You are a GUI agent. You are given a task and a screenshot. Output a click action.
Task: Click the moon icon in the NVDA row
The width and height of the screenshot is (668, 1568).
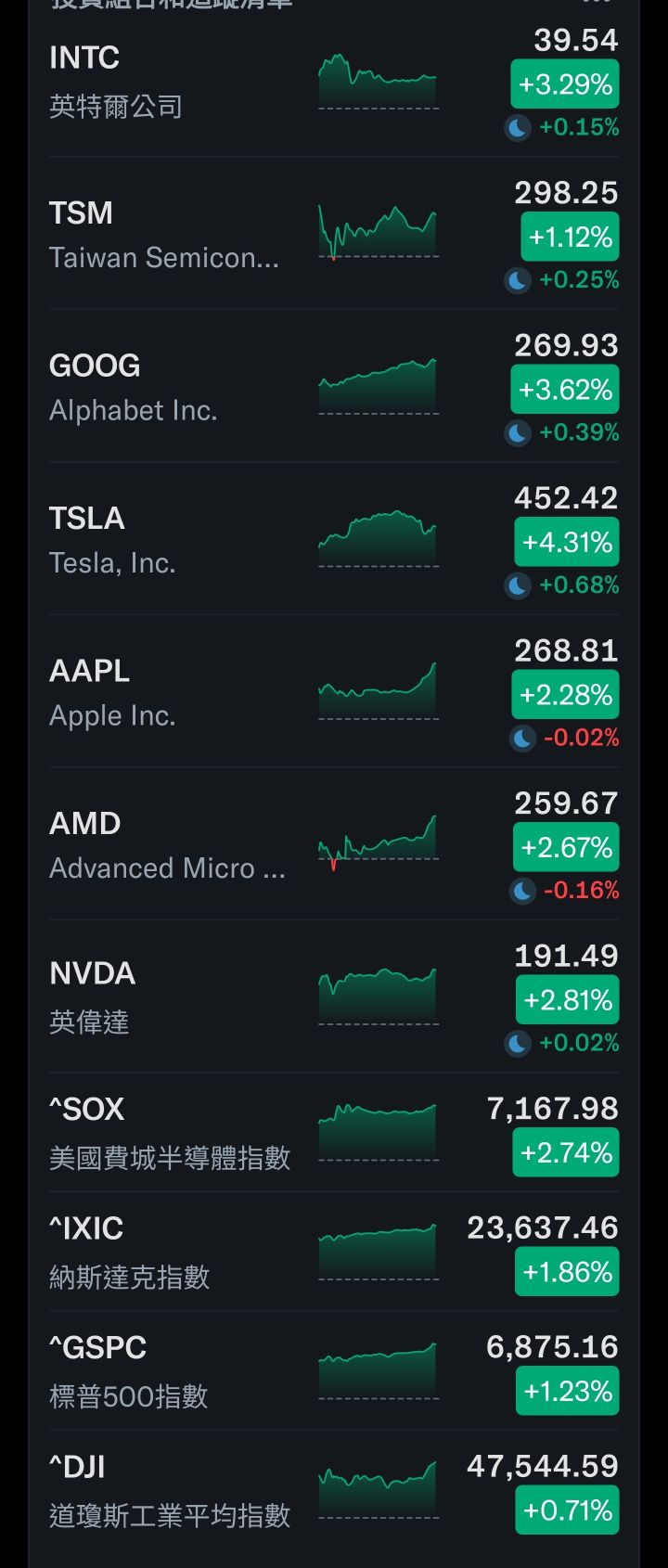[518, 1043]
